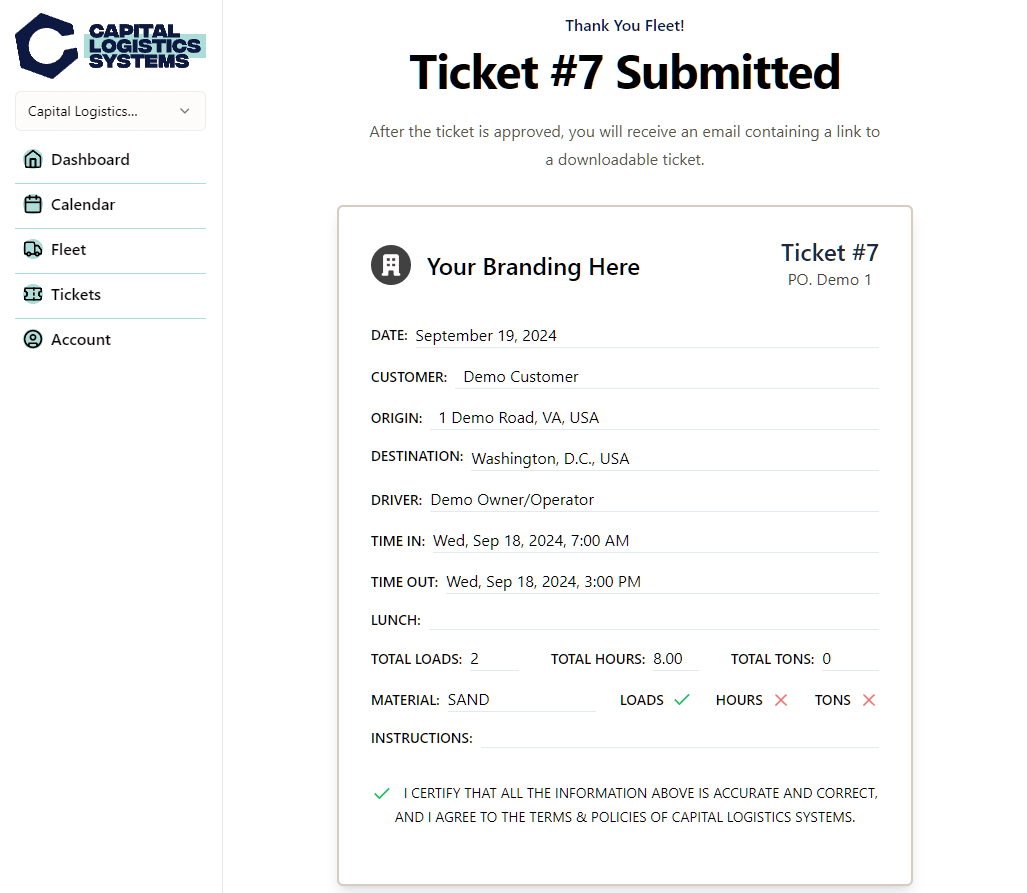The height and width of the screenshot is (893, 1027).
Task: Click the green certification check mark
Action: click(382, 793)
